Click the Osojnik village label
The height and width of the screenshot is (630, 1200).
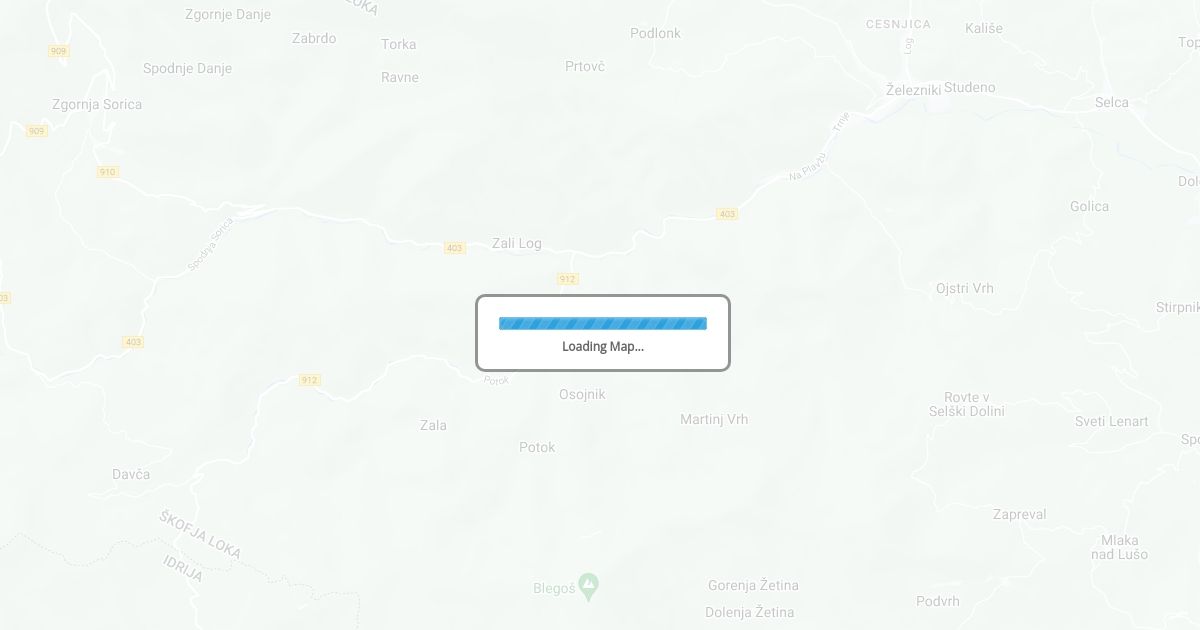tap(582, 394)
